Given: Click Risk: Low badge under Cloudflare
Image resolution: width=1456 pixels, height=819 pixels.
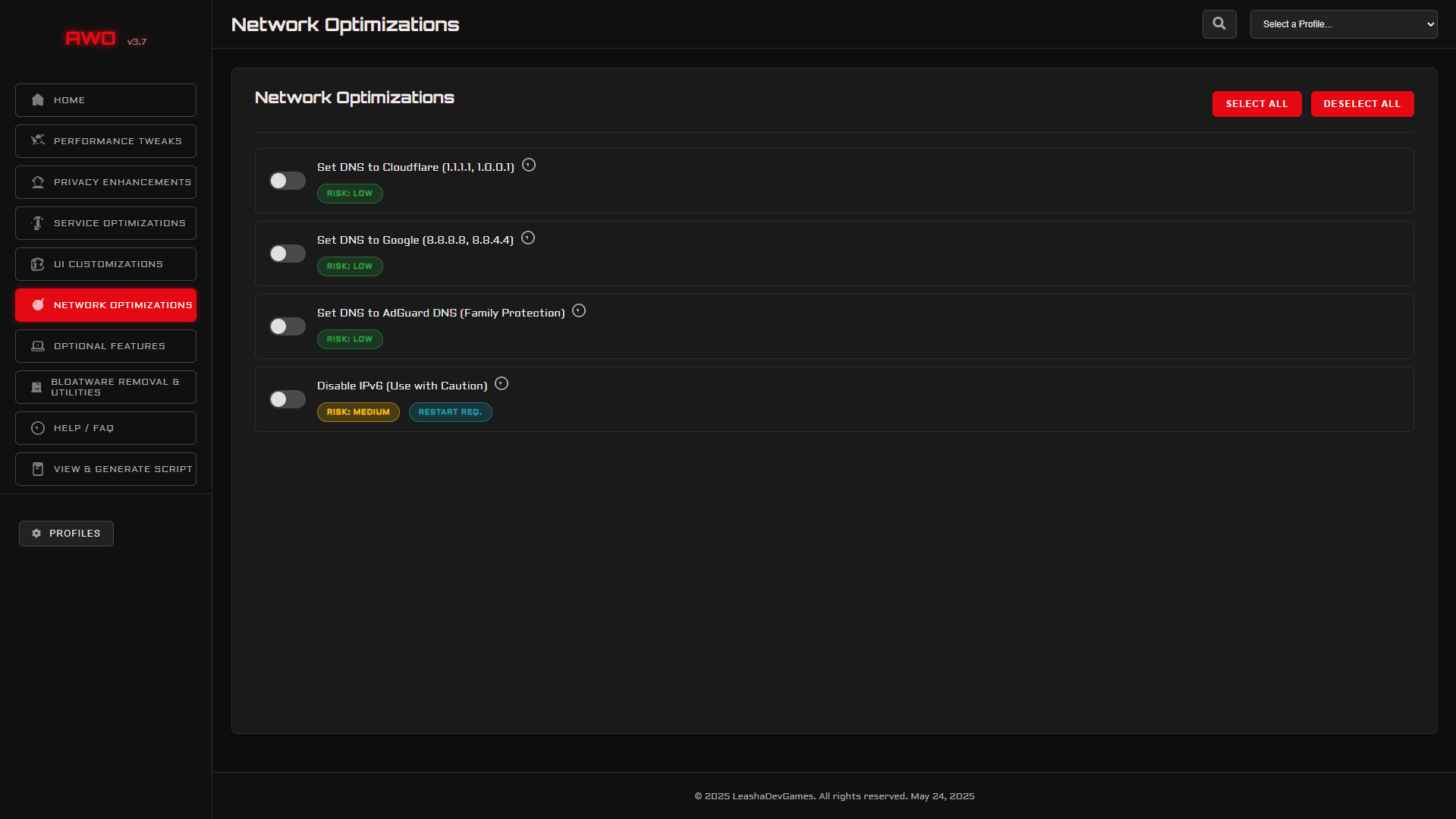Looking at the screenshot, I should pos(350,194).
